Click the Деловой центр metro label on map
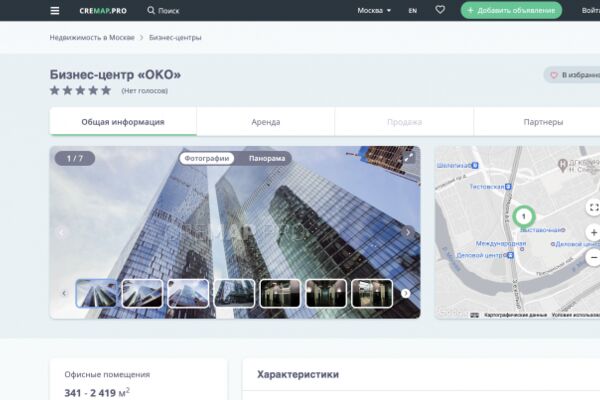 point(485,255)
